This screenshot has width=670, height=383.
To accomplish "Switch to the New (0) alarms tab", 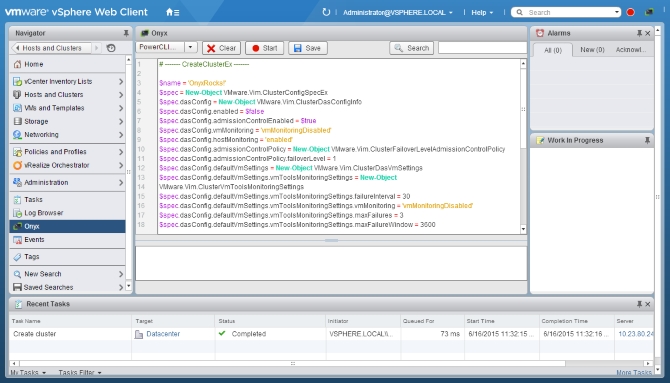I will (x=592, y=50).
